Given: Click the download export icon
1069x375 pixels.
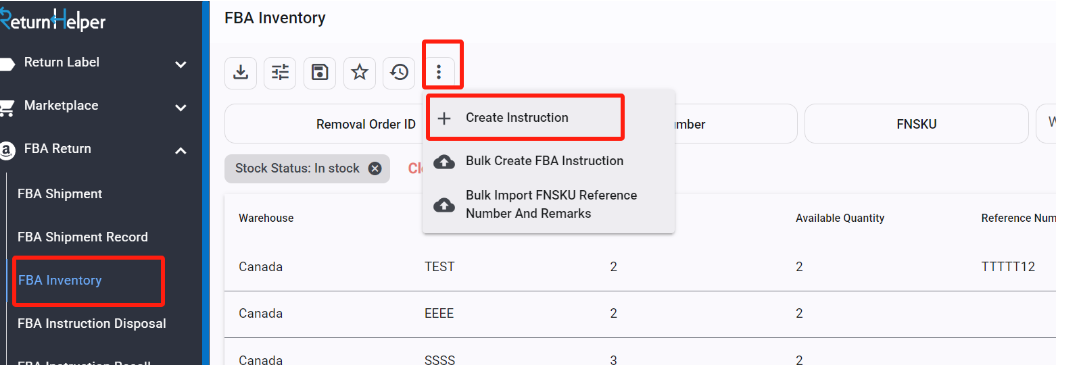Looking at the screenshot, I should (241, 72).
